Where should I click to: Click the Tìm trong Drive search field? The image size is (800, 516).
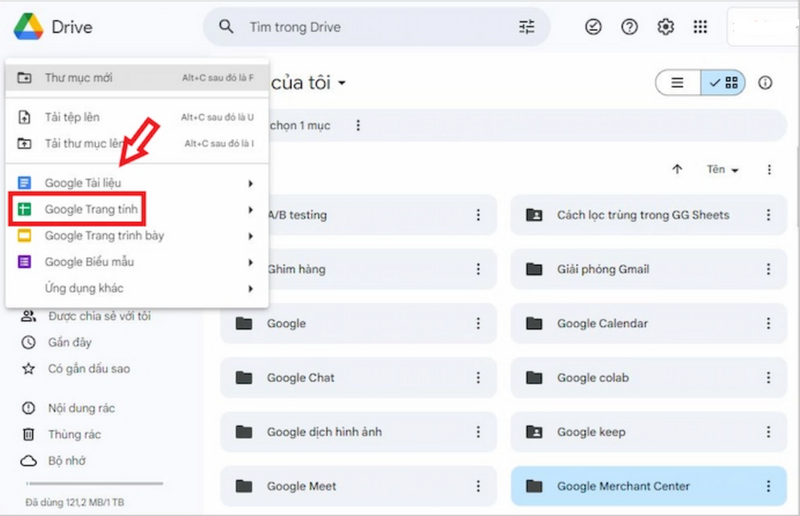point(377,27)
